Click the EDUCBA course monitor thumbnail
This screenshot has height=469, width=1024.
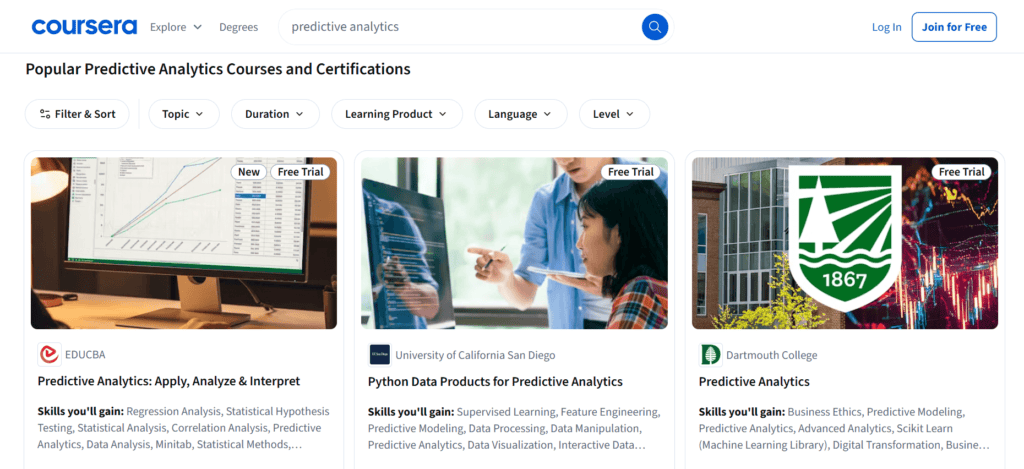pos(184,243)
